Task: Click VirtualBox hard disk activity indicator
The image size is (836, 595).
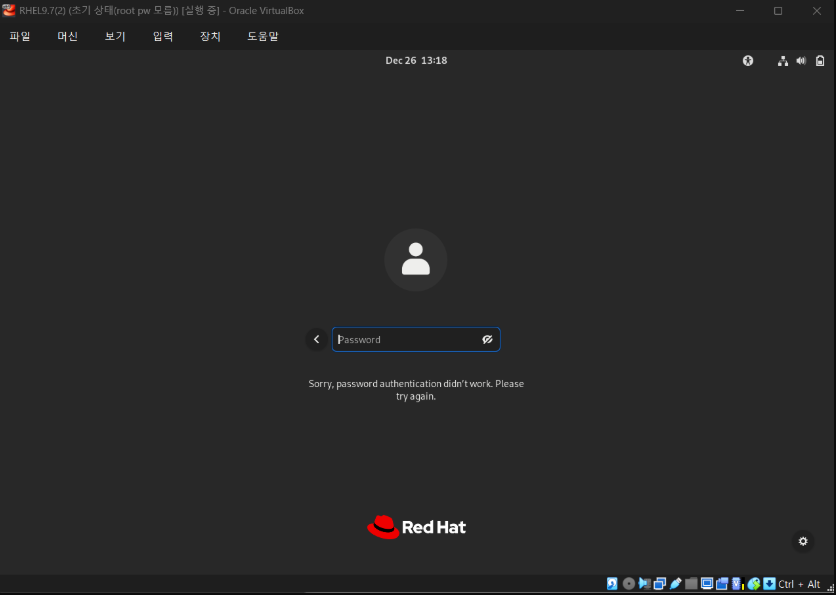Action: (612, 584)
